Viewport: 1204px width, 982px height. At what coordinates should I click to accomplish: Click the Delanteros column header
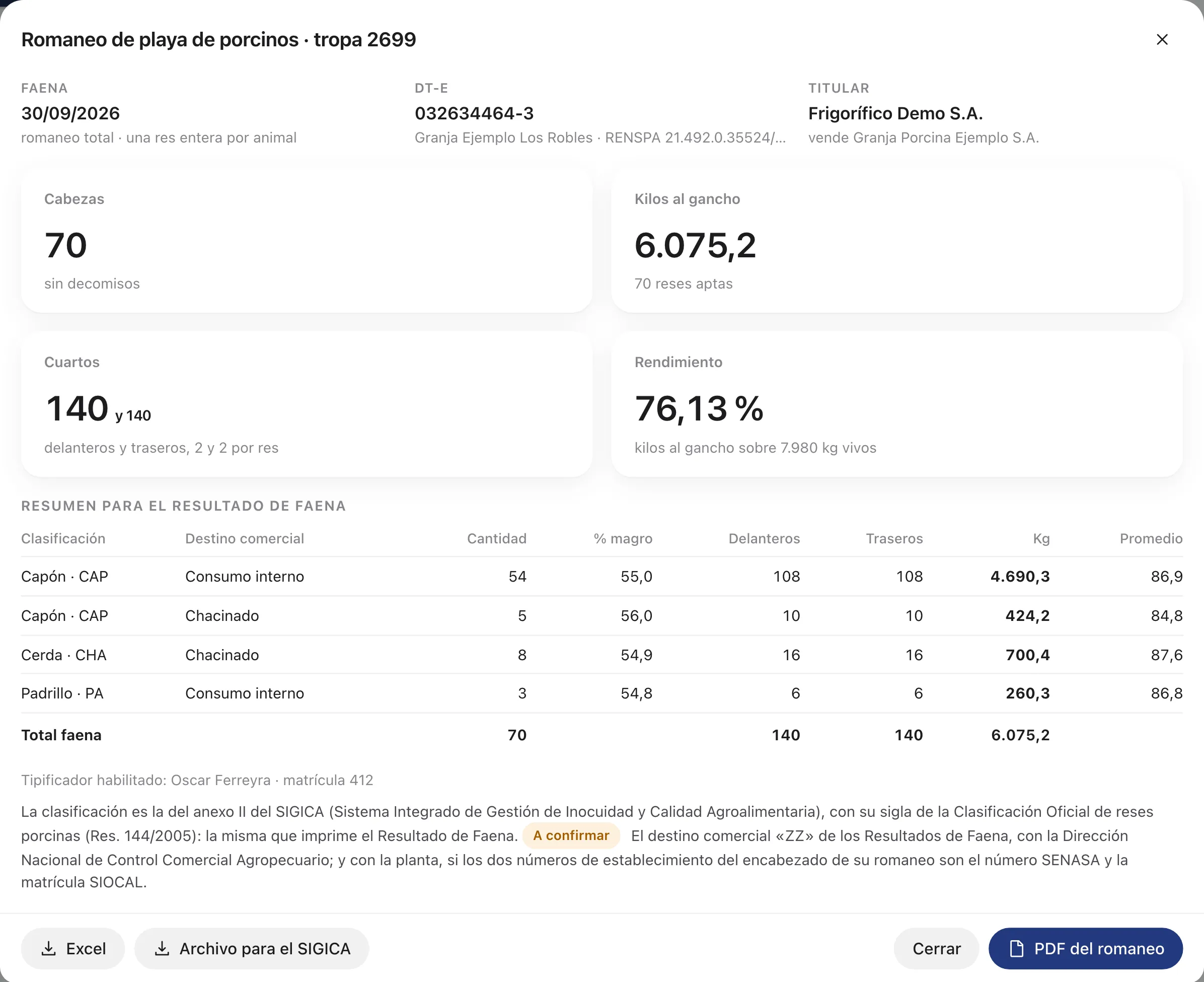764,538
